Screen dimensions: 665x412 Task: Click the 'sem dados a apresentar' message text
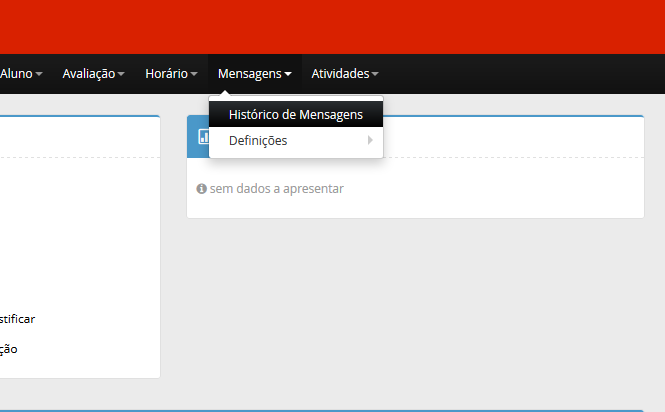point(276,188)
